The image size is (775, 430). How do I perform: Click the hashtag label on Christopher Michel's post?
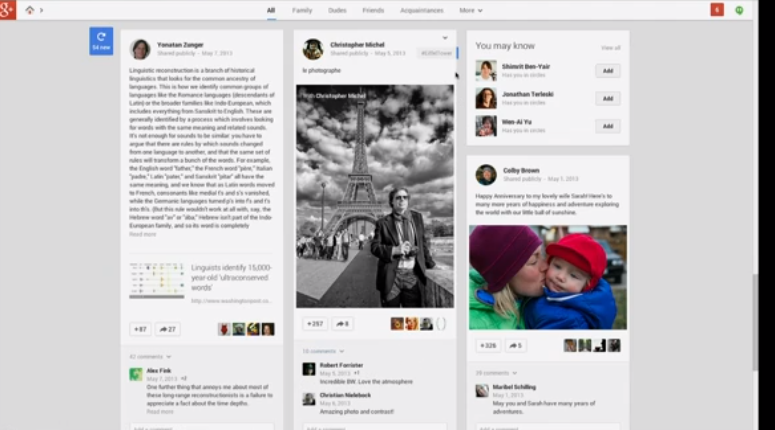(436, 53)
